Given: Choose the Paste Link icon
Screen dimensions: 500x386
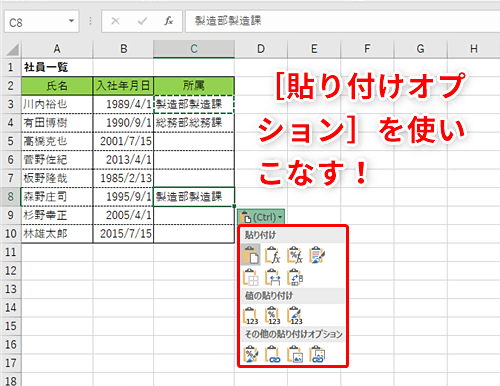Looking at the screenshot, I should [x=273, y=354].
